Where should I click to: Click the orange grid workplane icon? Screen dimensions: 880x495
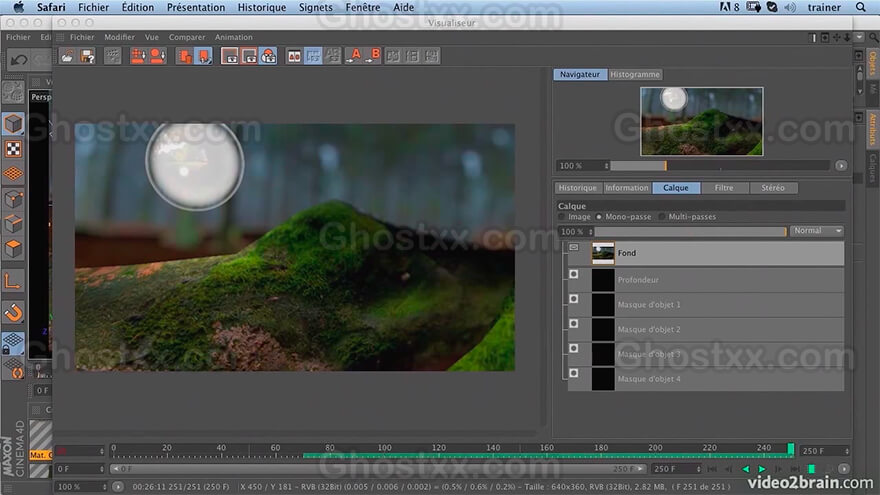pos(13,174)
